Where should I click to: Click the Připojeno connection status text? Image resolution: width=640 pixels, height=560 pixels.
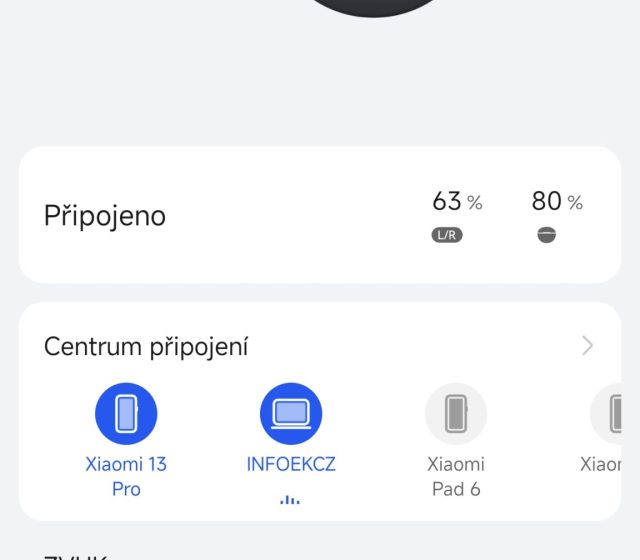[105, 216]
